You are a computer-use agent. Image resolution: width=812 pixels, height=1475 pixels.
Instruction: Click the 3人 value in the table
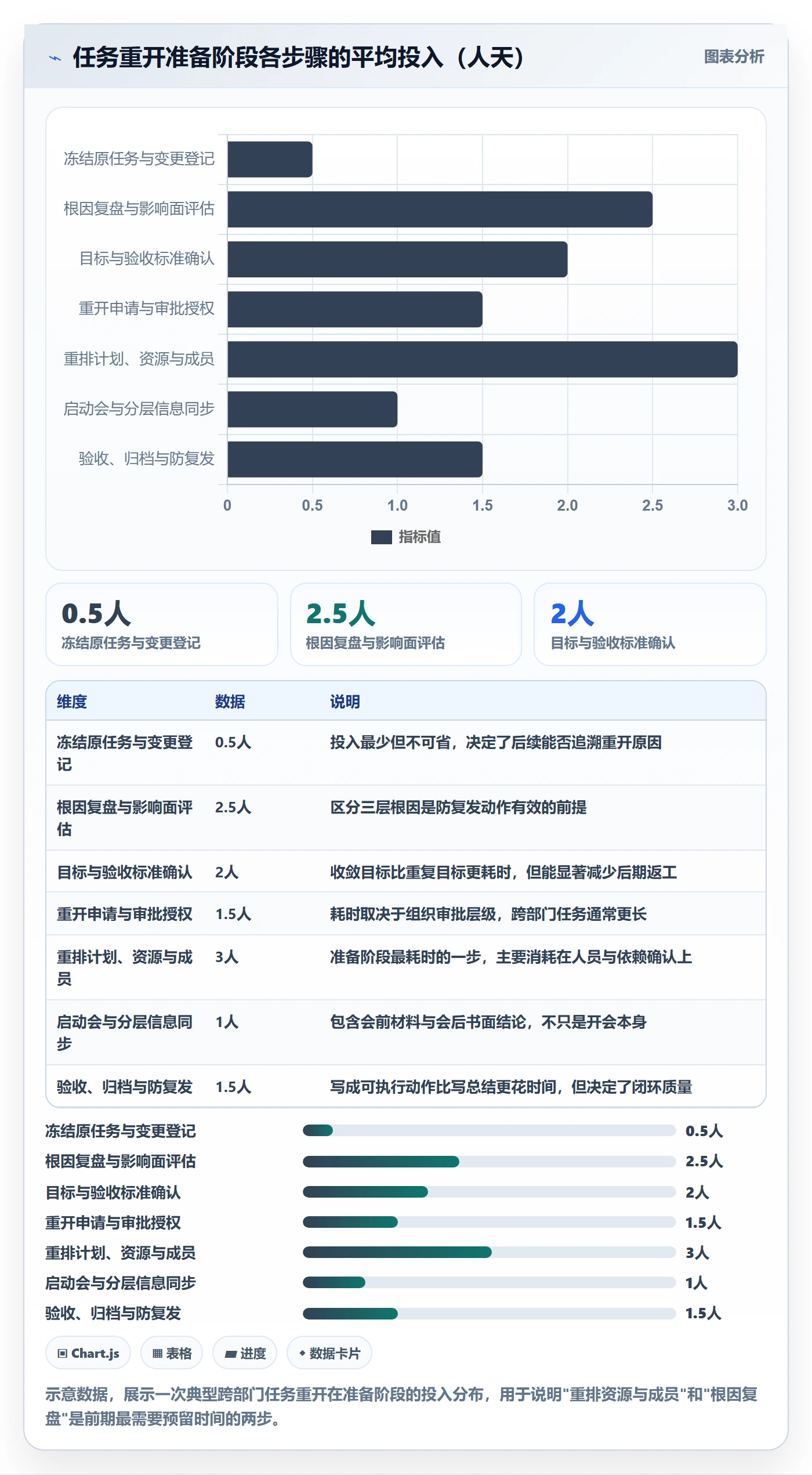point(227,957)
